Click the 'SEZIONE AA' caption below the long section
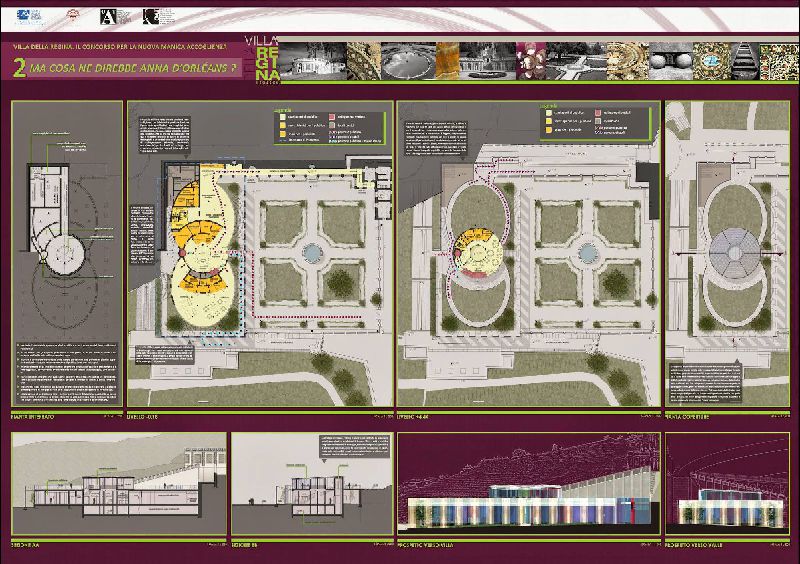The height and width of the screenshot is (564, 800). point(26,545)
